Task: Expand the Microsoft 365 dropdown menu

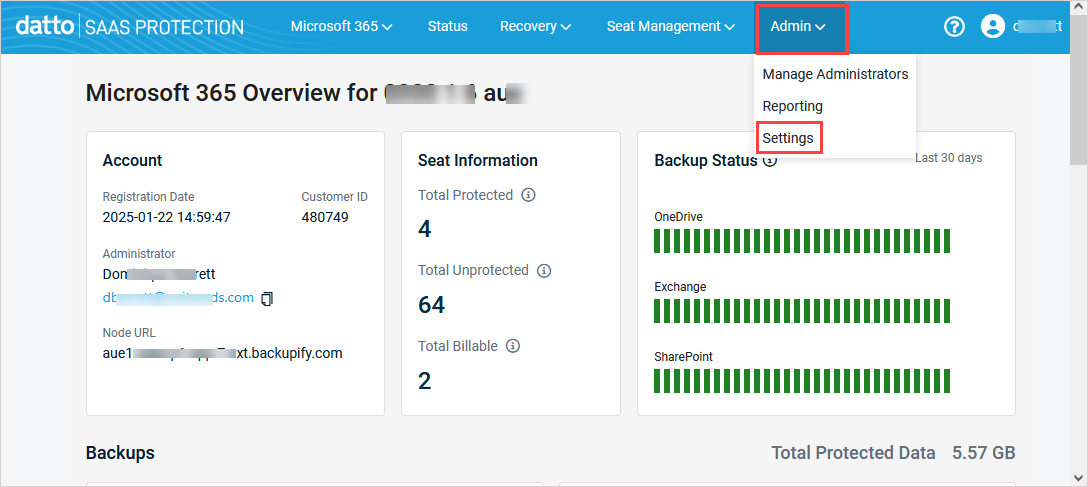Action: (341, 27)
